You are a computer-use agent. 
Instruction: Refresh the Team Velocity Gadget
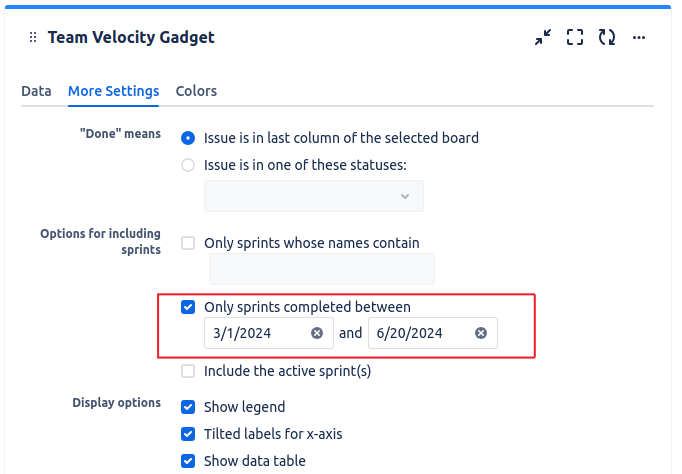point(607,37)
